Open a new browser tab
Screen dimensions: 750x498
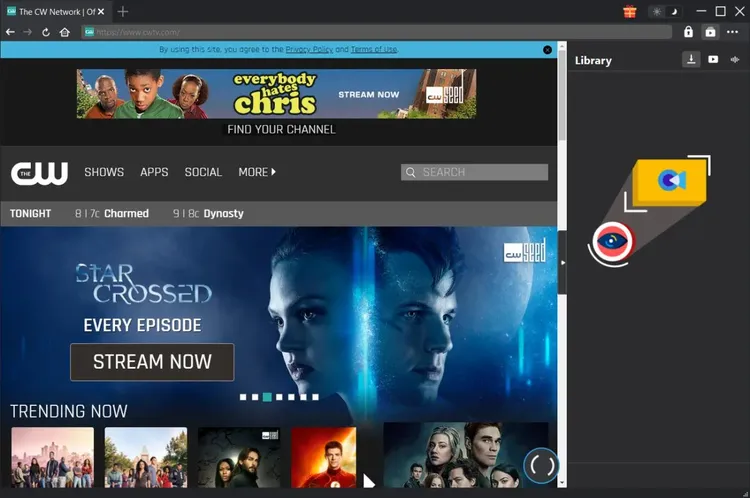123,11
